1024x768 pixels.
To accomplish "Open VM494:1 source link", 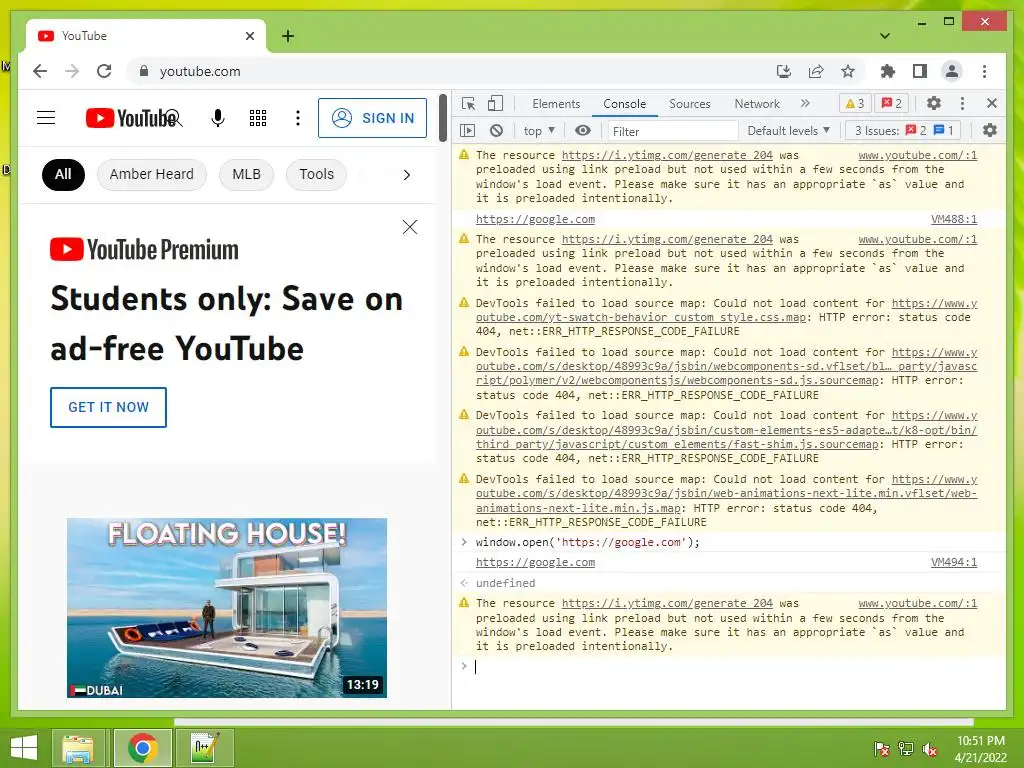I will point(953,562).
